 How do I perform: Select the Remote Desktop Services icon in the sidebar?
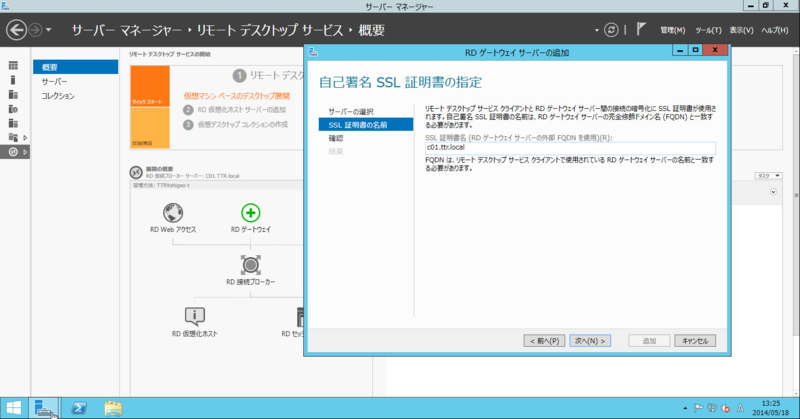(13, 152)
